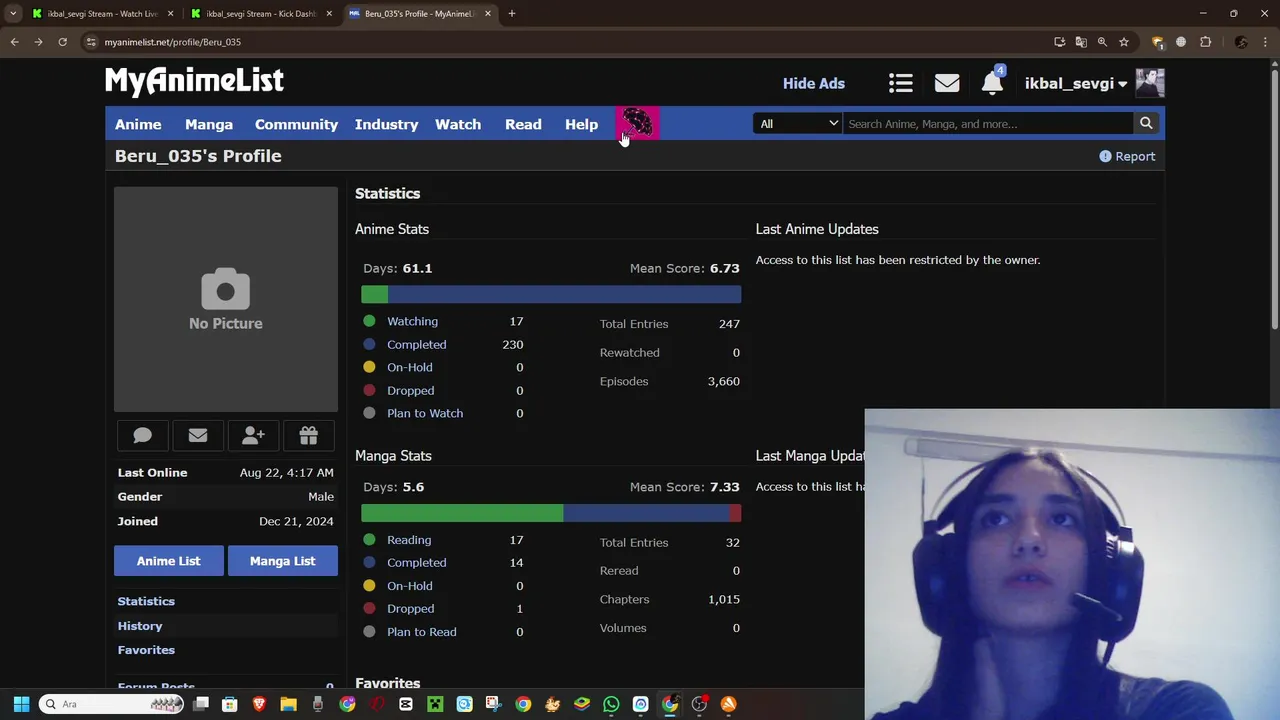Image resolution: width=1280 pixels, height=720 pixels.
Task: Open the notifications bell icon
Action: [x=992, y=83]
